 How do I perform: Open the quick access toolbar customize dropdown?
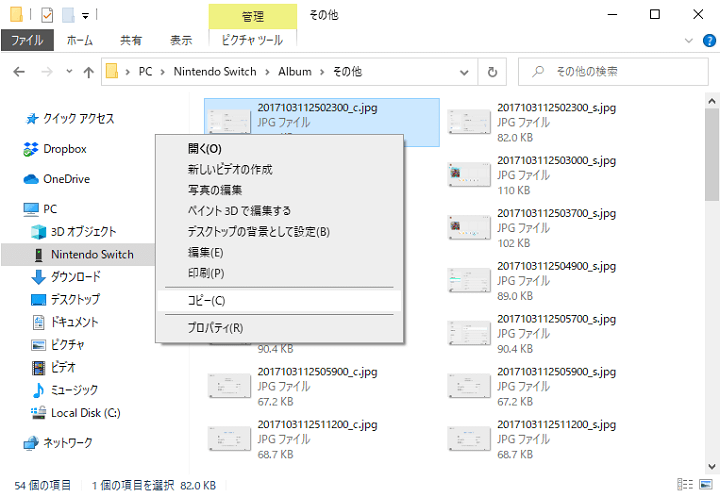point(85,16)
